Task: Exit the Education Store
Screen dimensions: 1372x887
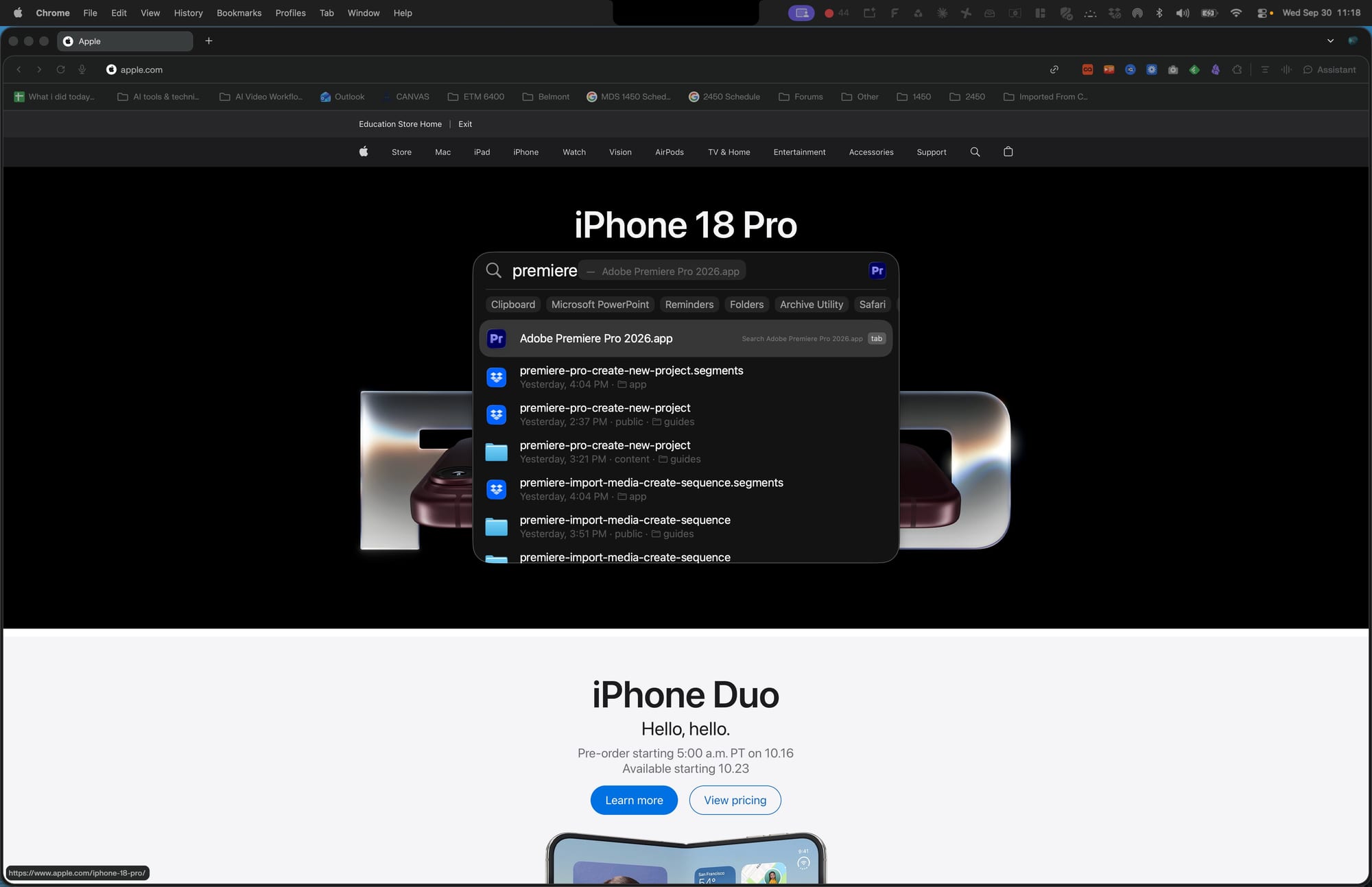Action: point(465,124)
